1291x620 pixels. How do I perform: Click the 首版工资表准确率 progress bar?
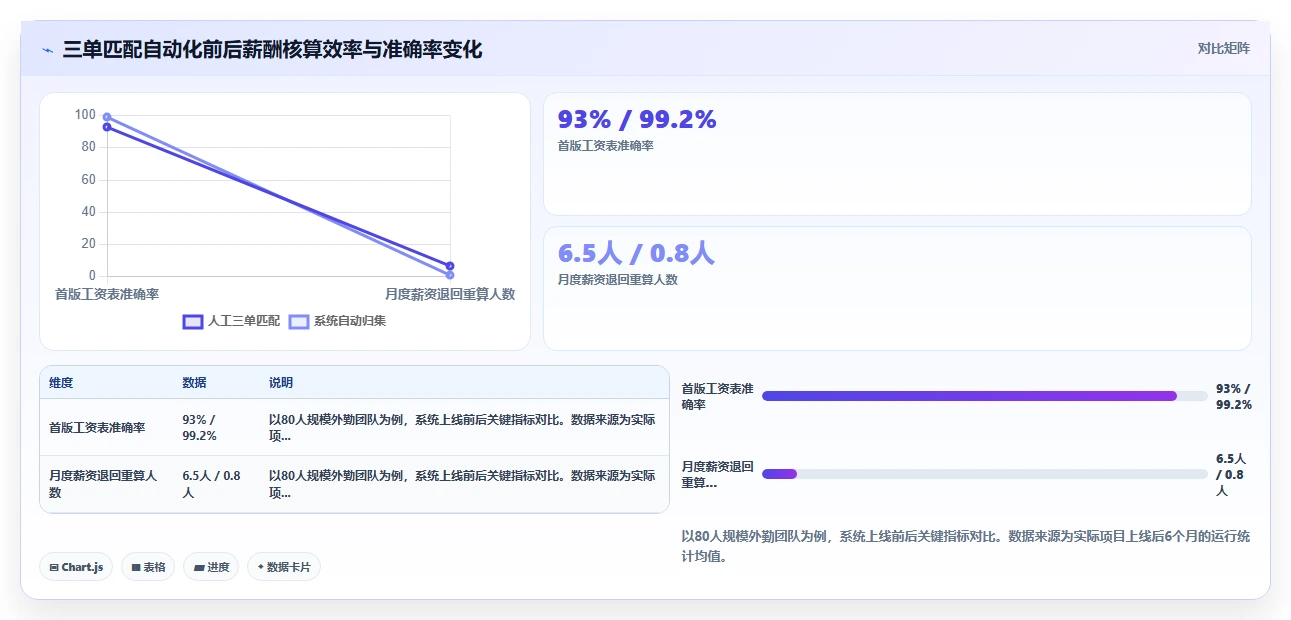coord(984,396)
